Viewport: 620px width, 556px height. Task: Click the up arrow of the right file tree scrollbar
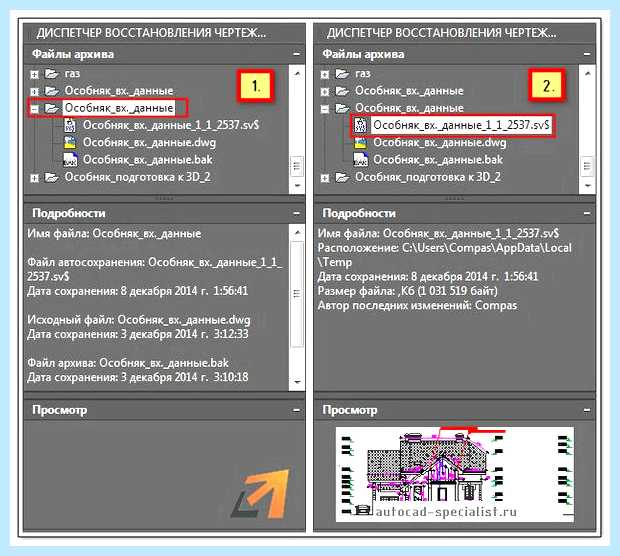click(587, 73)
